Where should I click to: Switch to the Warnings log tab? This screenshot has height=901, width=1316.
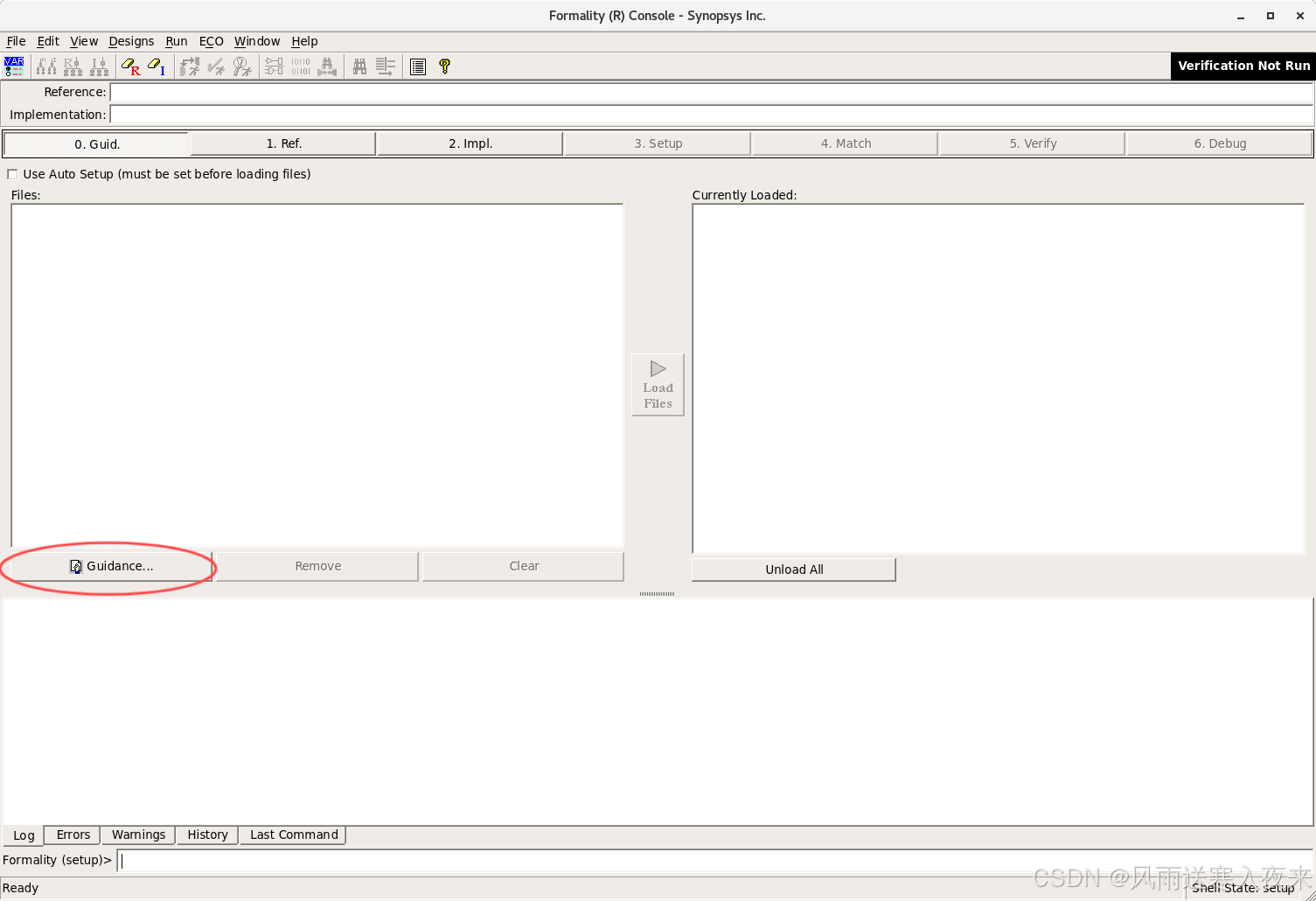click(x=137, y=835)
